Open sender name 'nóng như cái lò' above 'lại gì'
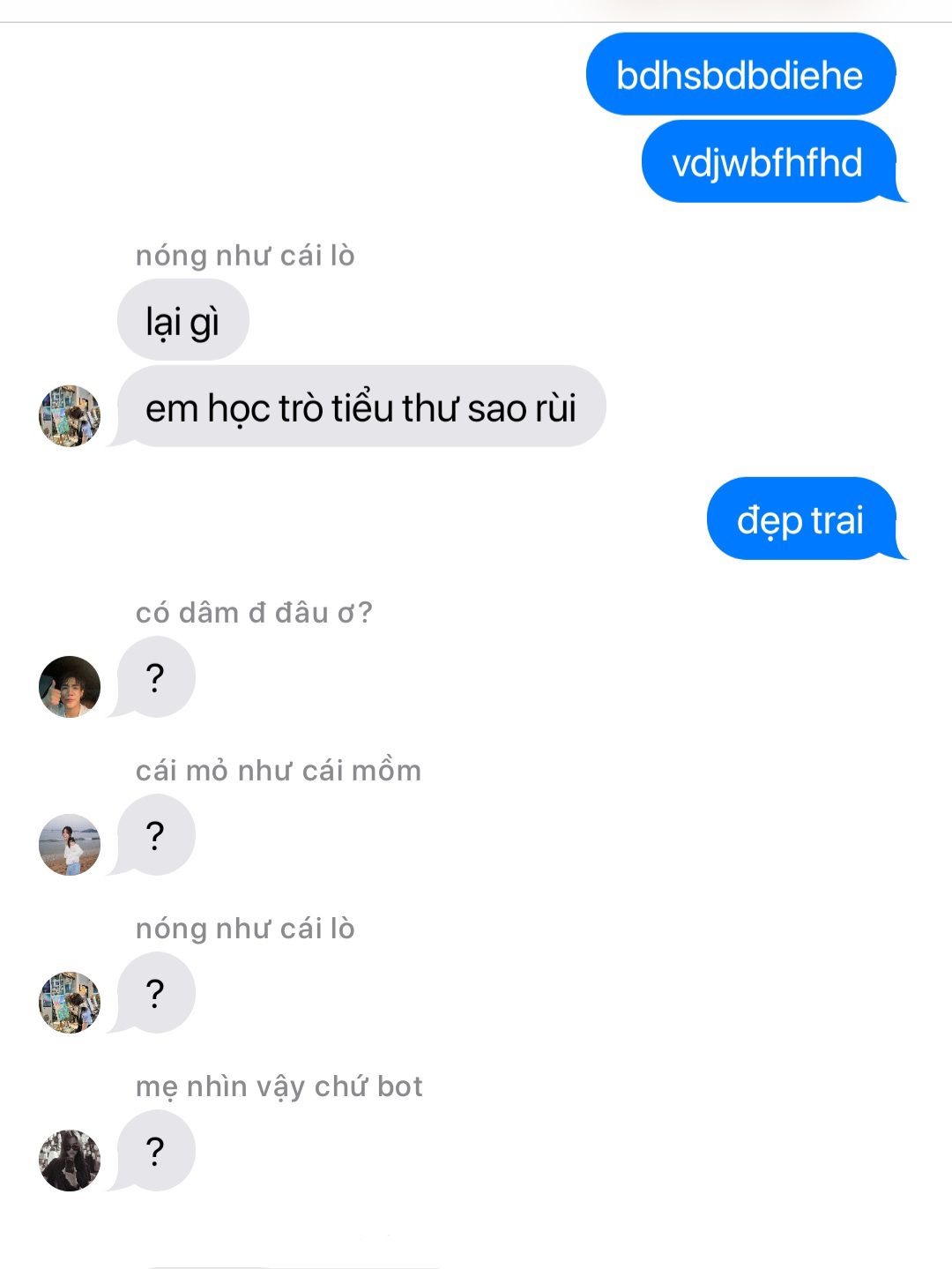952x1269 pixels. [x=245, y=256]
